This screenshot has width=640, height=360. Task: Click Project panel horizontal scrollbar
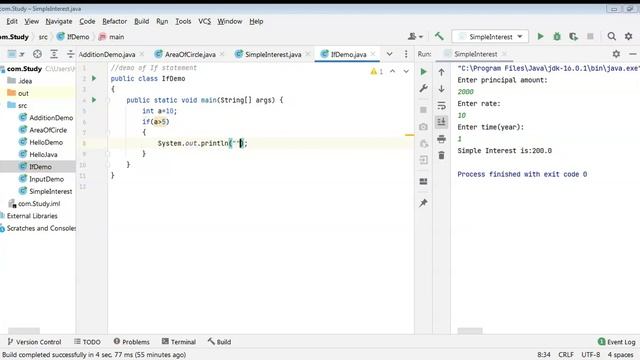[x=24, y=331]
